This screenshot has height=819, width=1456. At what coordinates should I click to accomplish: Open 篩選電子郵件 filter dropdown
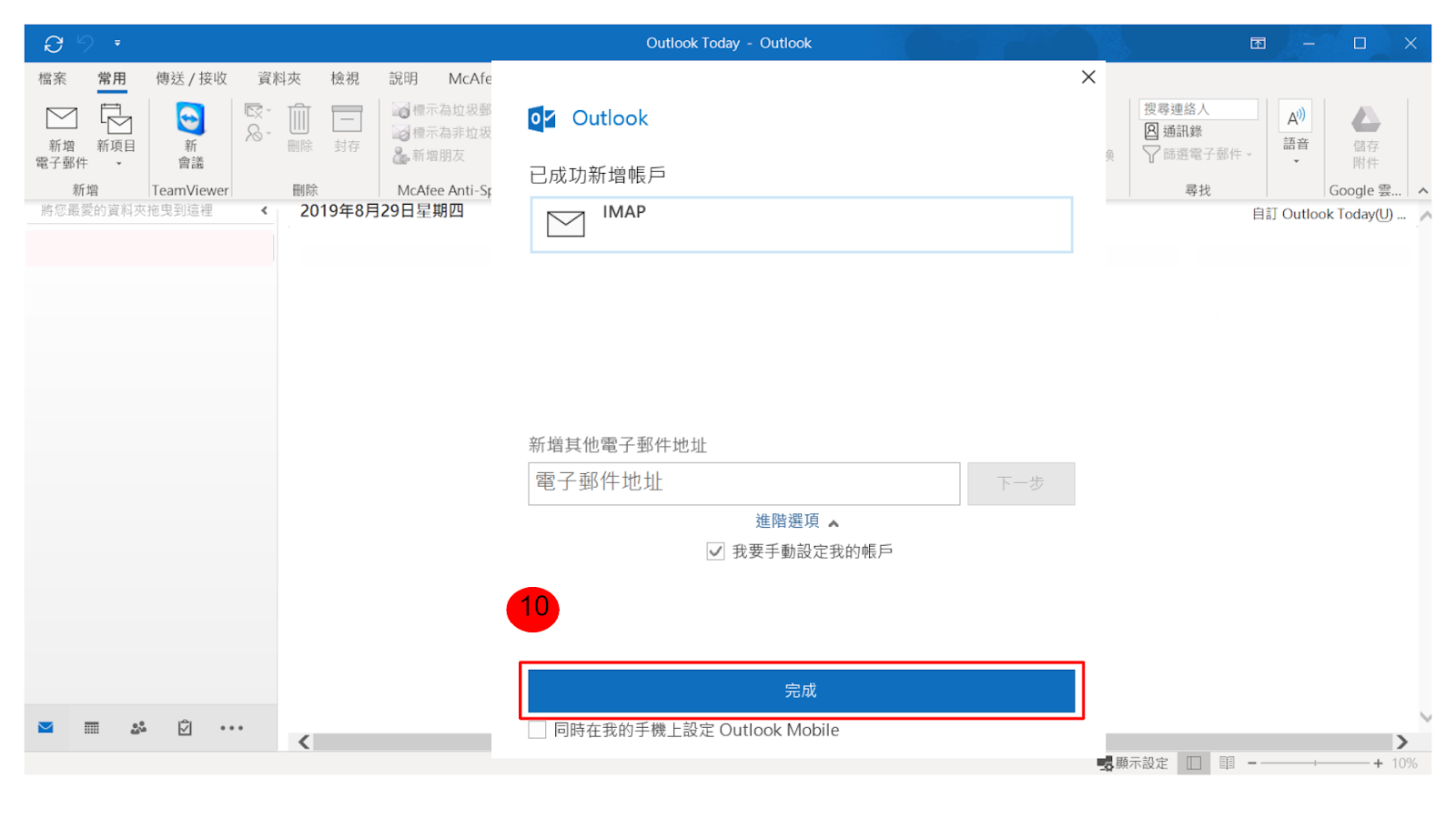(x=1198, y=154)
